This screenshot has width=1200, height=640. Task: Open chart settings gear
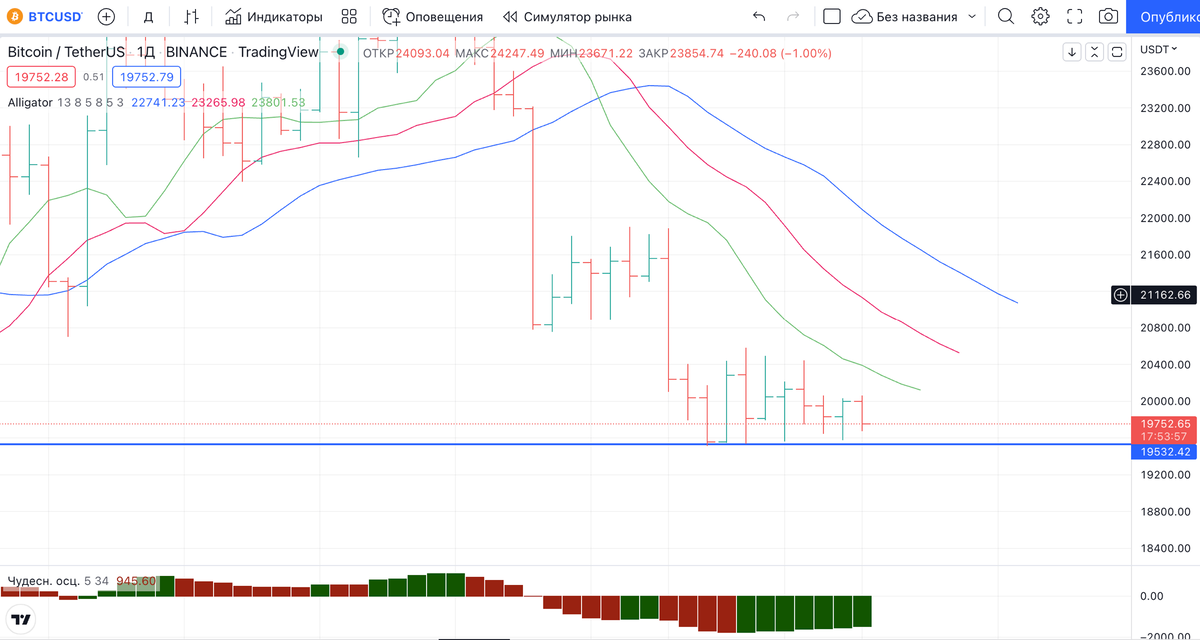(1039, 16)
